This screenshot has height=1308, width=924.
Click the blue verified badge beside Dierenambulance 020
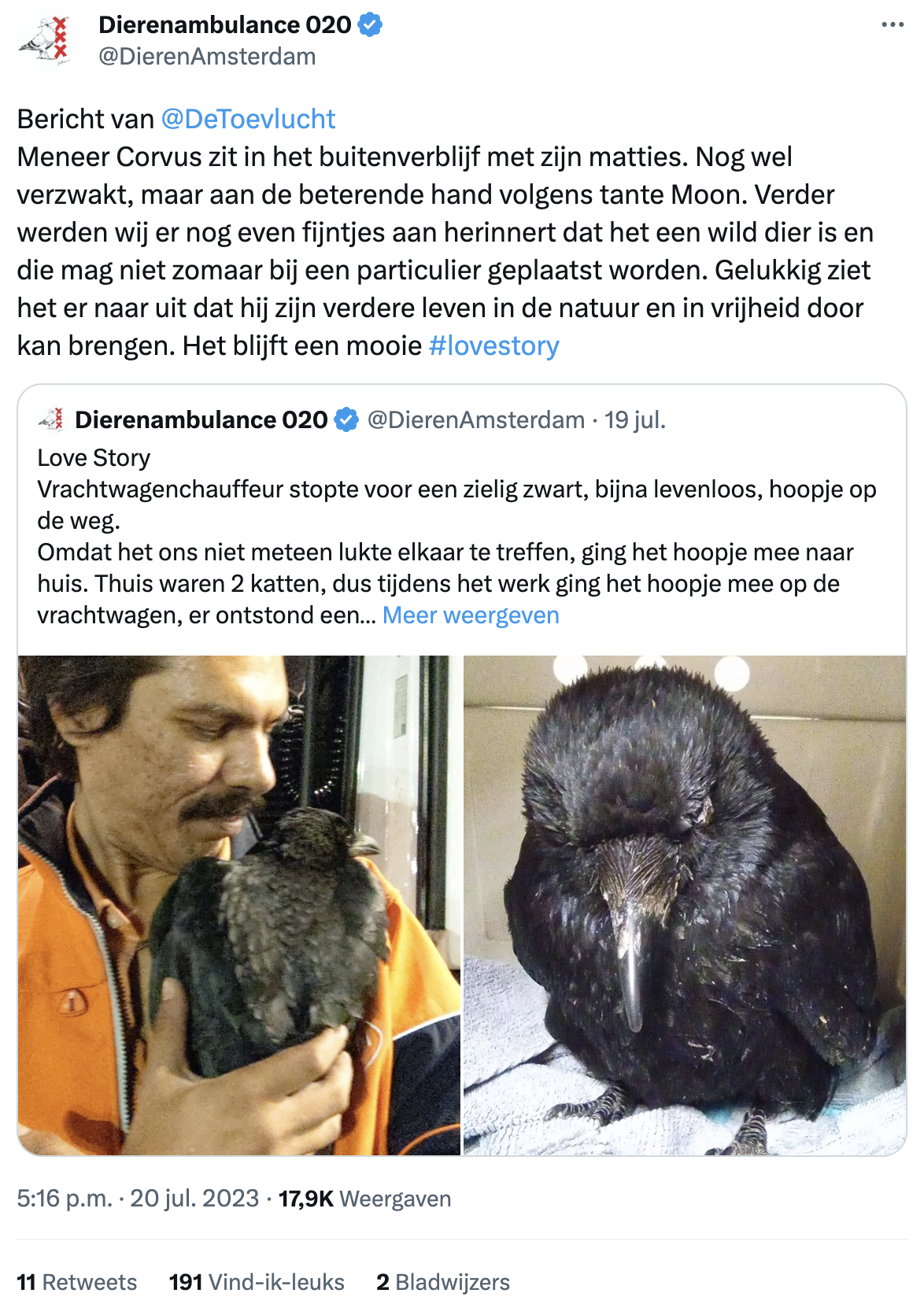(370, 25)
